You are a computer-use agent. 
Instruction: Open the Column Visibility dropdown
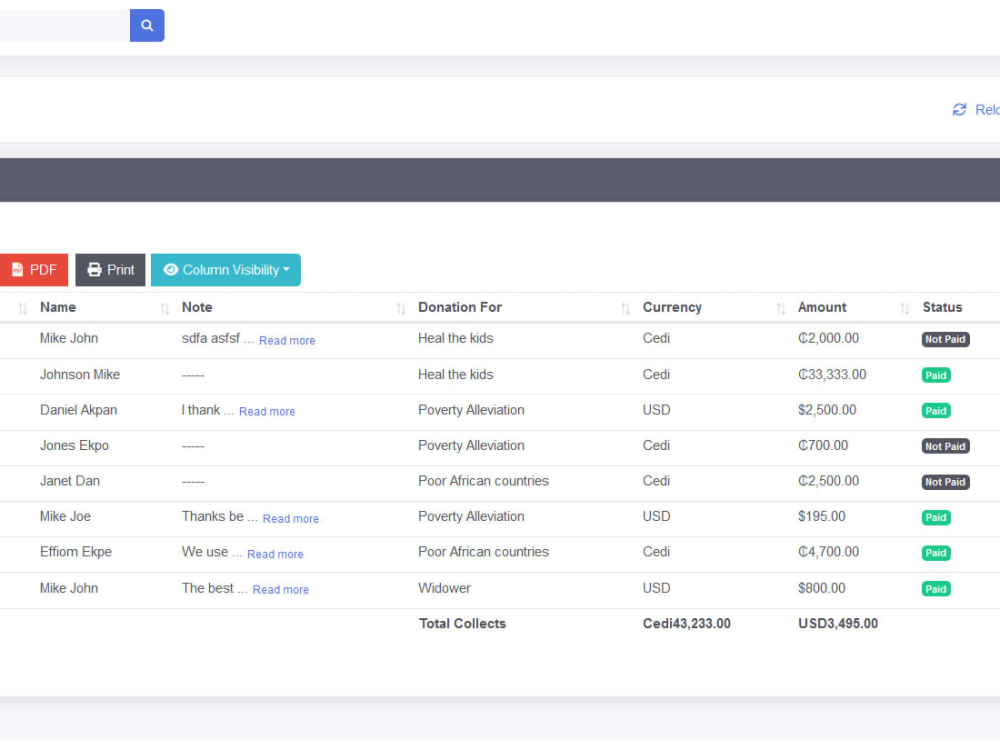coord(226,270)
